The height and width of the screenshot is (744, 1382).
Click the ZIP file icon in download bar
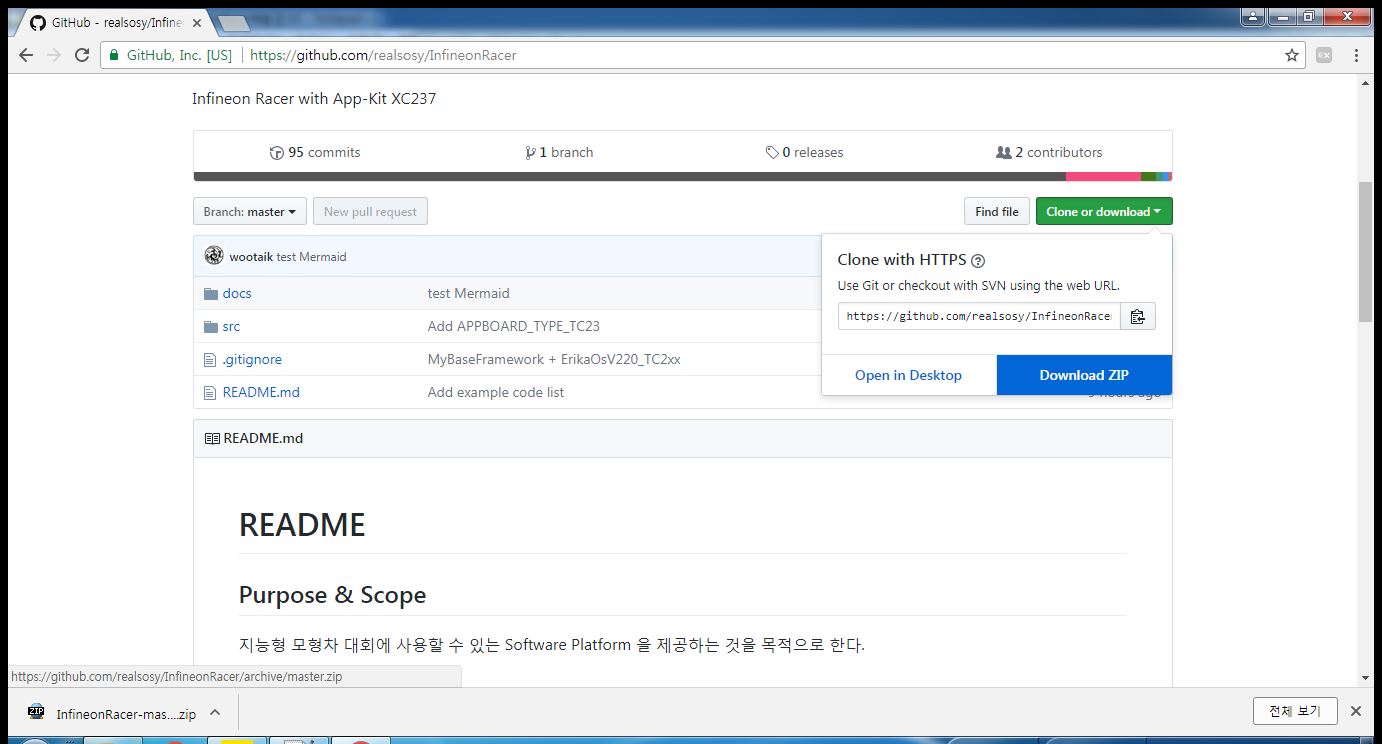coord(36,712)
